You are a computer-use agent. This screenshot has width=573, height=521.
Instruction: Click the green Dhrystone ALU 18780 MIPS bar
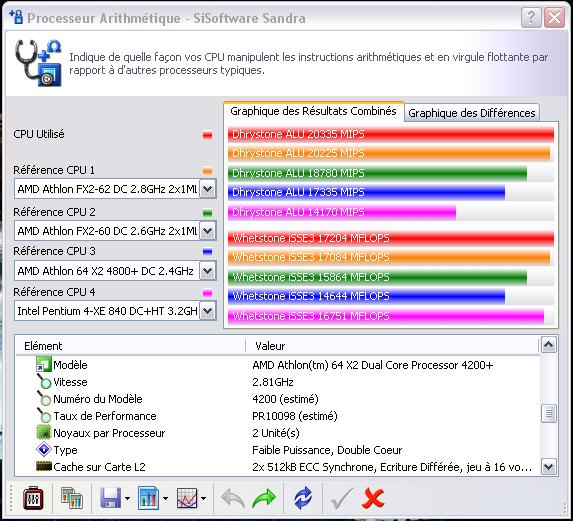[x=377, y=173]
